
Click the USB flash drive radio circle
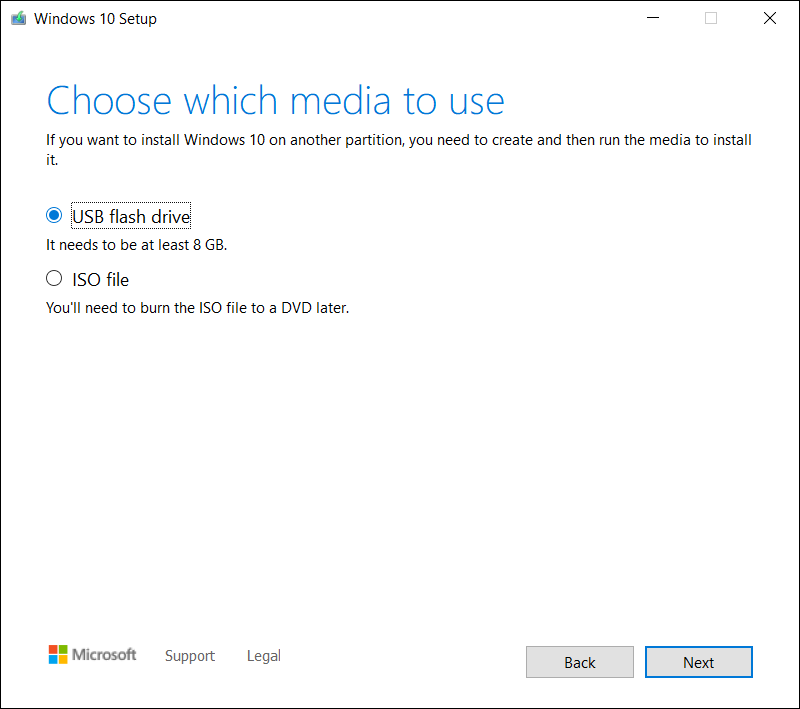coord(54,215)
